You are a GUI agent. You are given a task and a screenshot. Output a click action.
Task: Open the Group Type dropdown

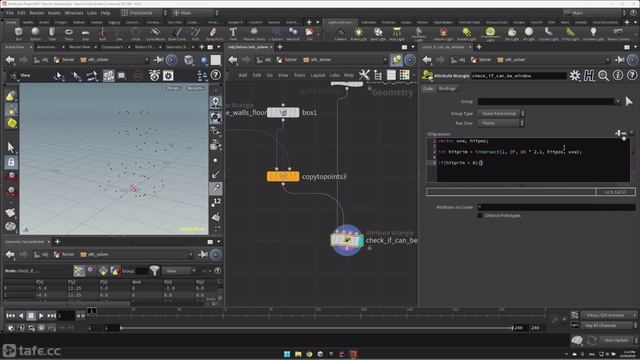pos(501,113)
